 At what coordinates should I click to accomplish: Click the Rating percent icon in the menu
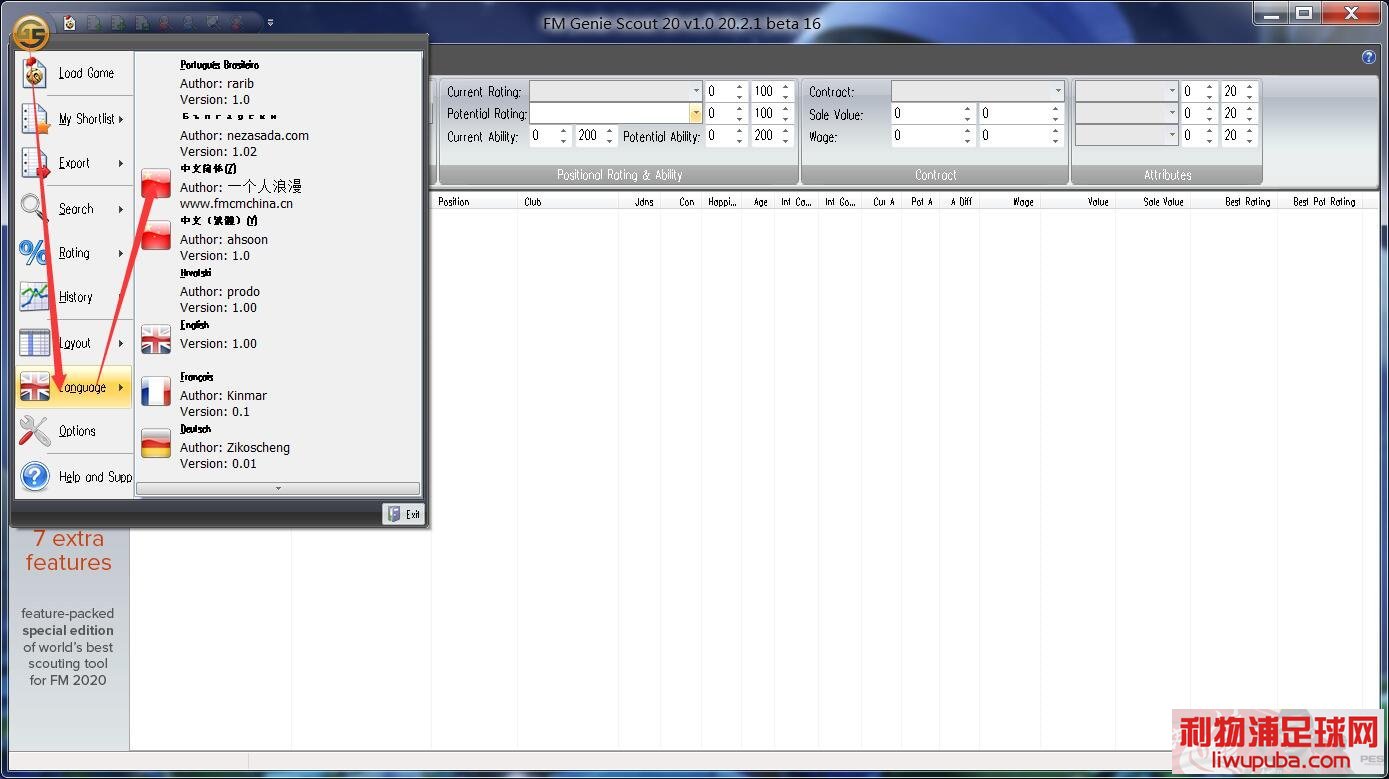coord(35,253)
